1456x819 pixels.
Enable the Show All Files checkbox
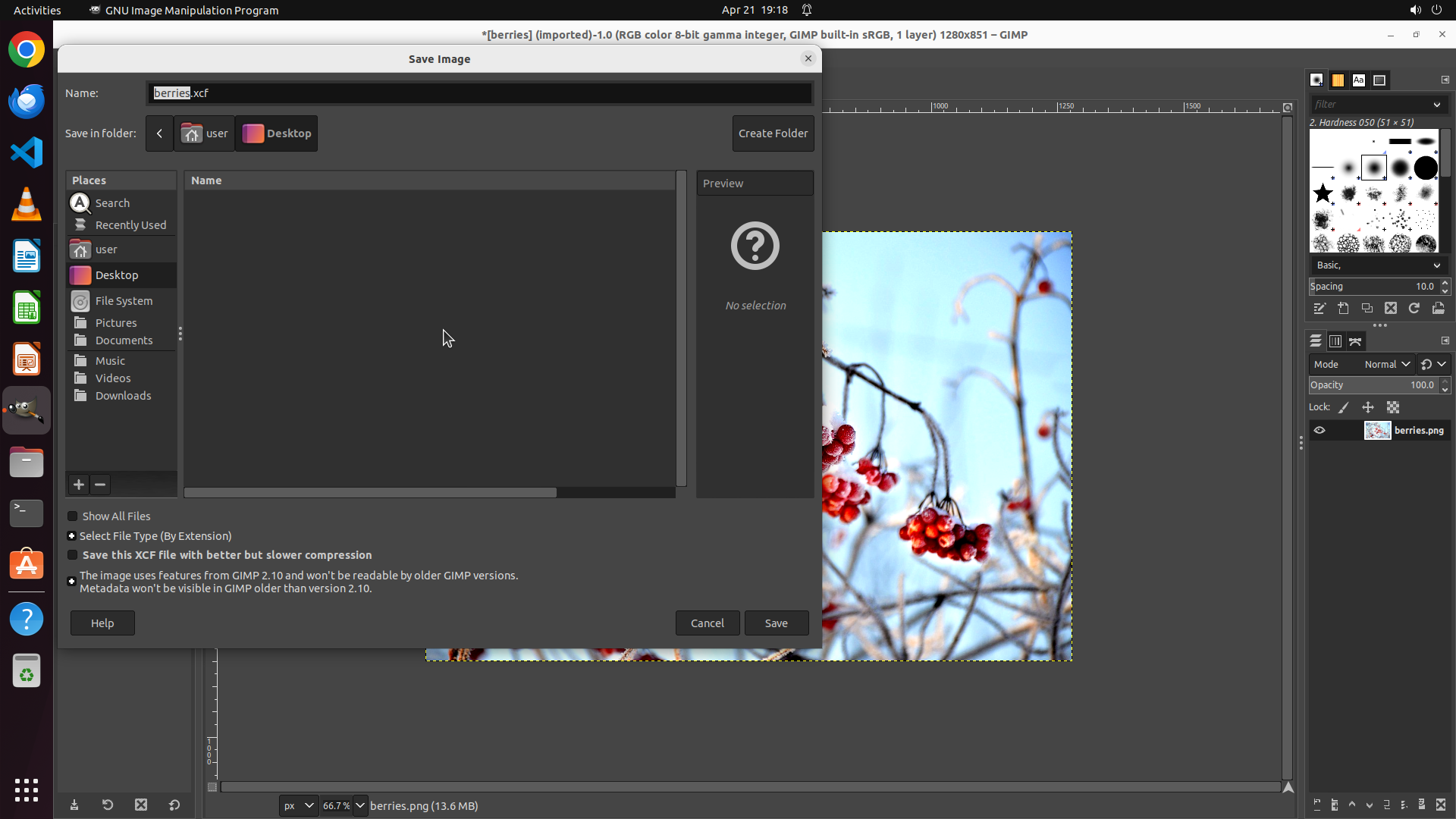tap(73, 516)
